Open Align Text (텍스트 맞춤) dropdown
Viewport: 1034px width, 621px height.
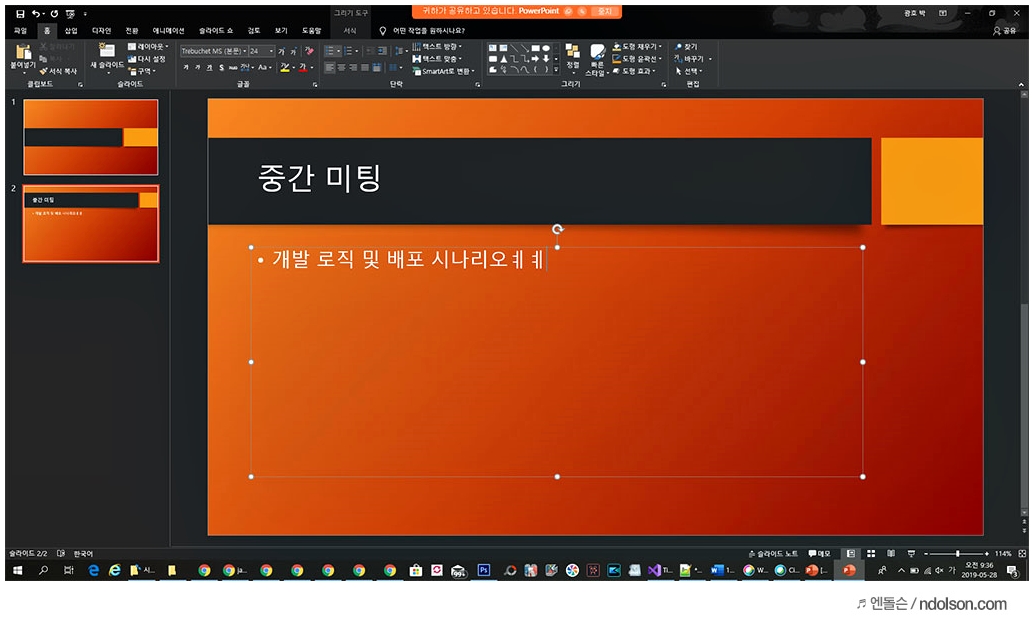click(437, 59)
